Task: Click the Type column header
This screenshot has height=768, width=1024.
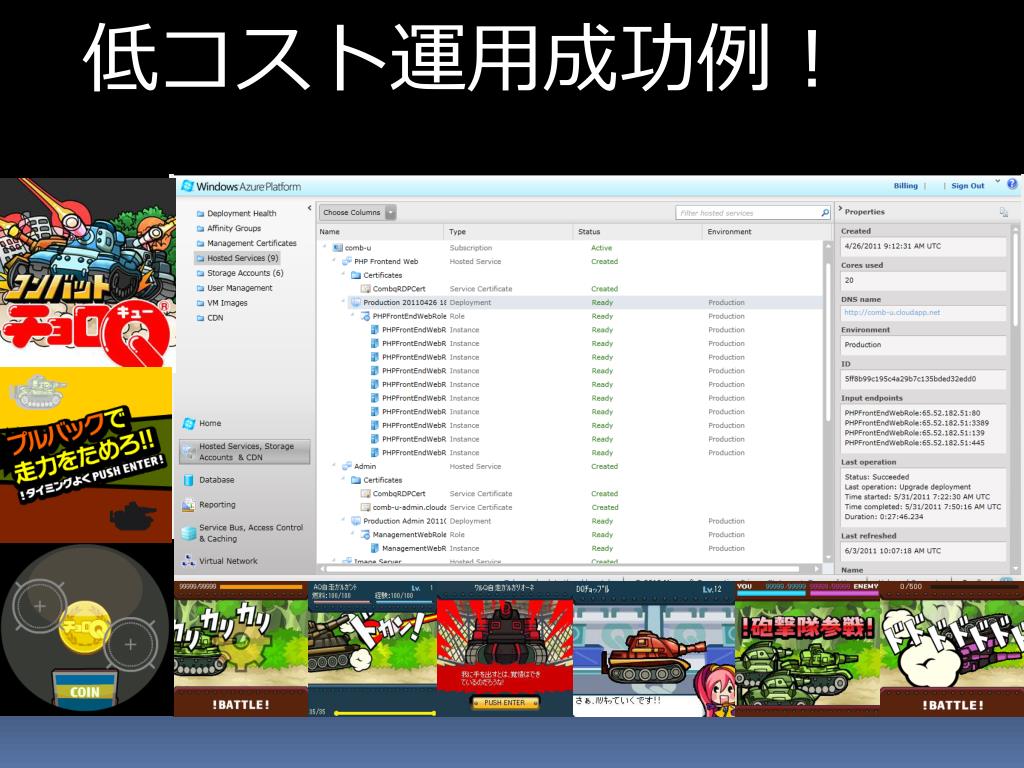Action: [509, 232]
